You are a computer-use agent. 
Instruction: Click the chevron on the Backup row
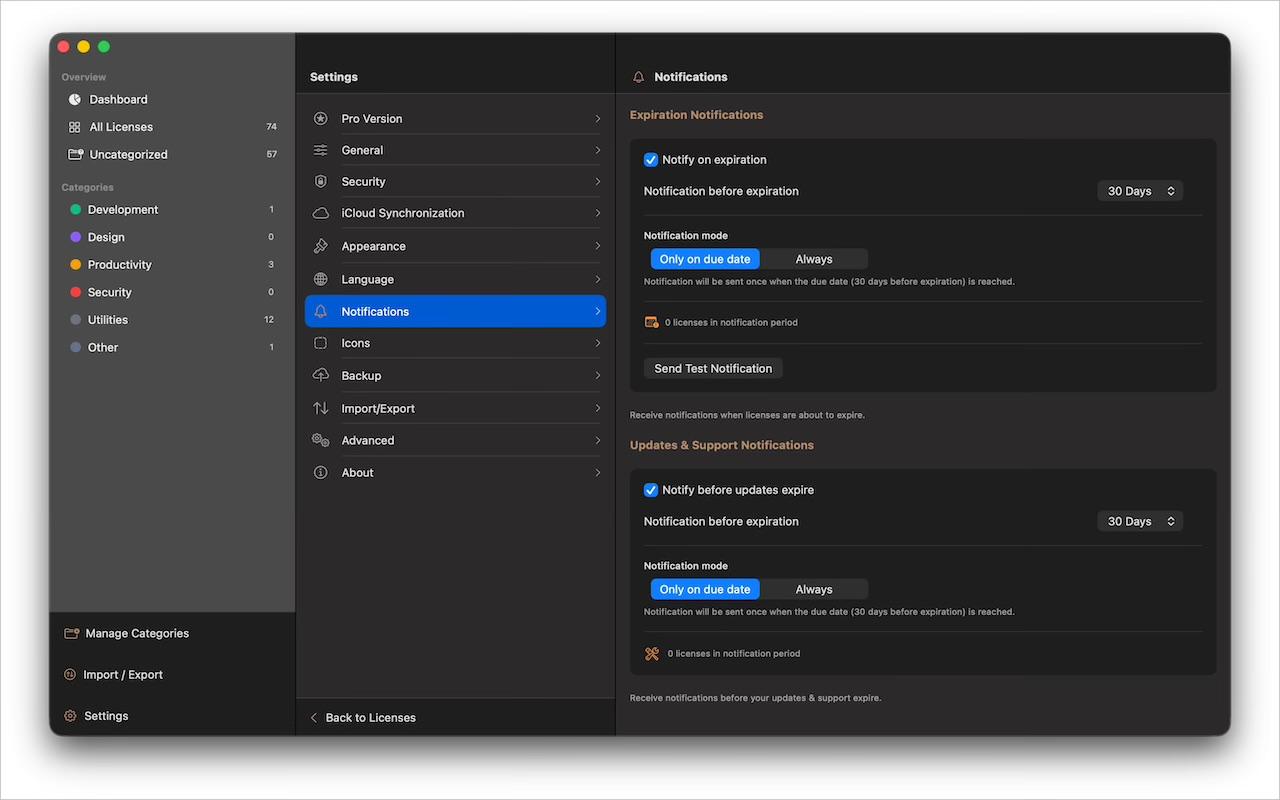pyautogui.click(x=598, y=376)
